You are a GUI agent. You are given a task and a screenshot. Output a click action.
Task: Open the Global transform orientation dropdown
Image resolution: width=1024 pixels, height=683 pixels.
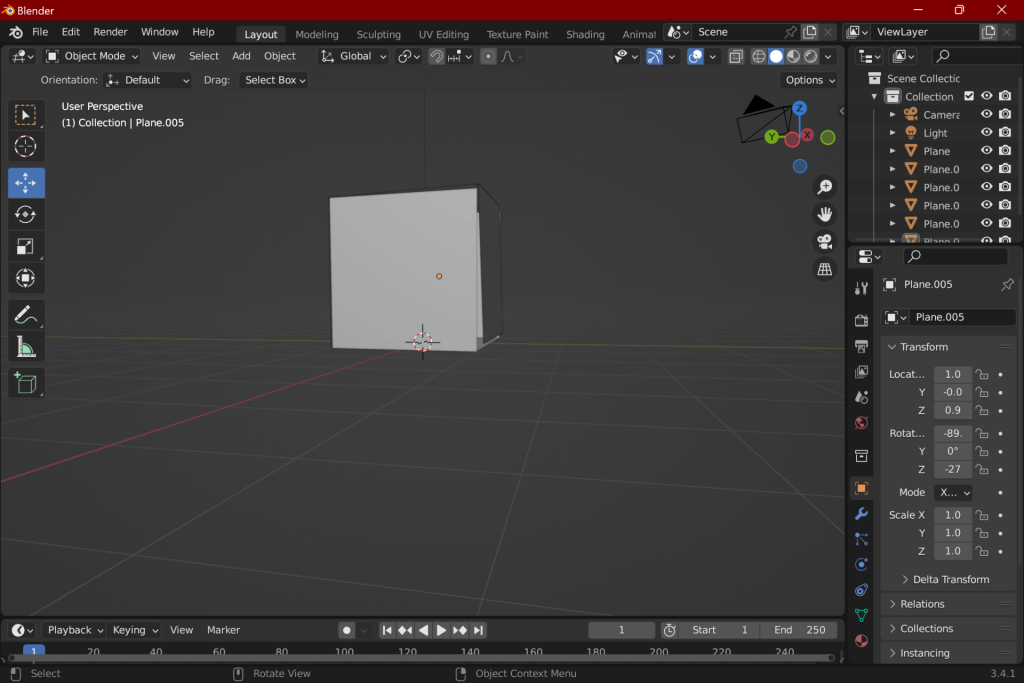point(353,56)
